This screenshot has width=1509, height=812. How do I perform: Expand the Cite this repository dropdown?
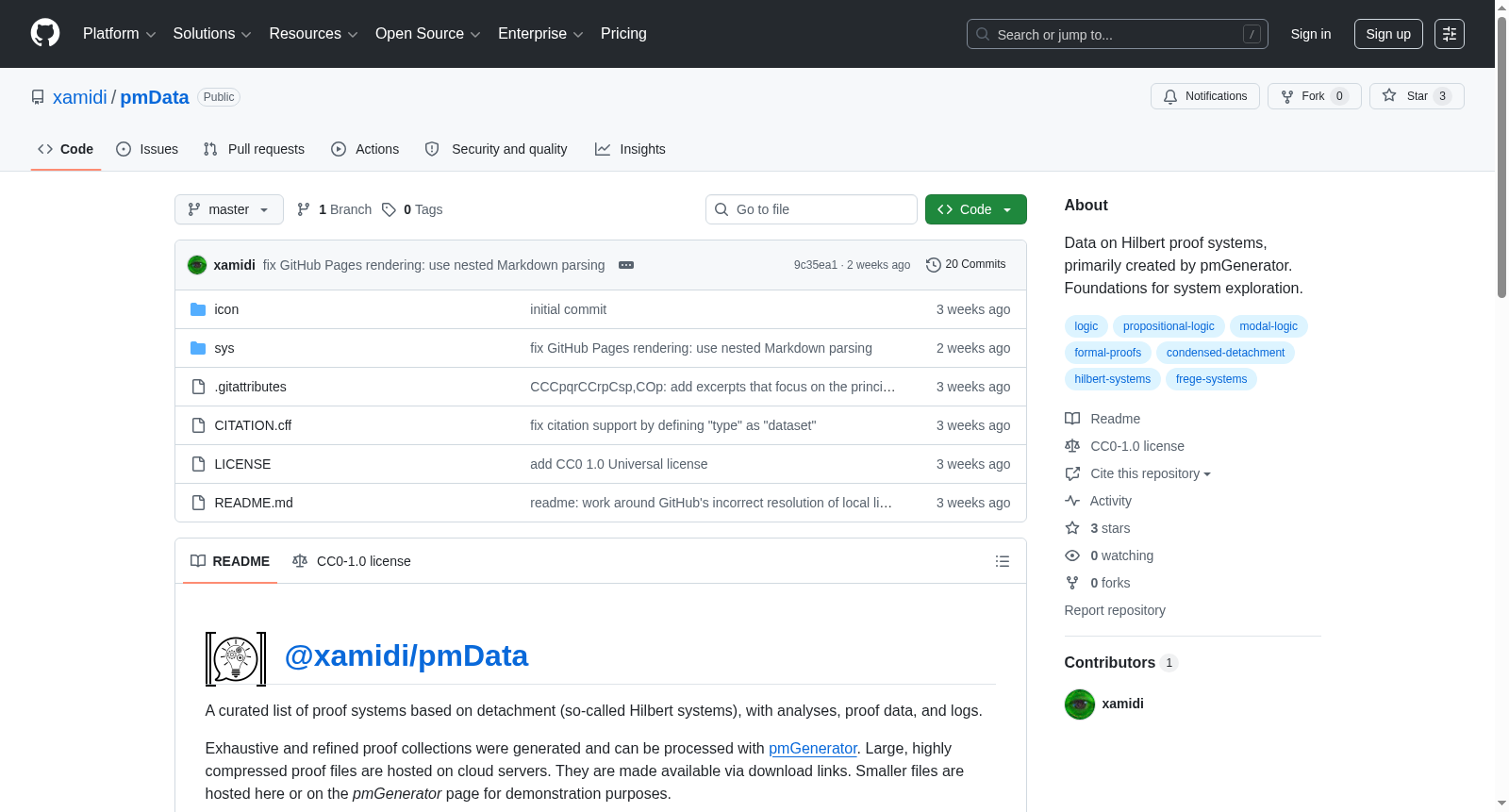coord(1150,473)
